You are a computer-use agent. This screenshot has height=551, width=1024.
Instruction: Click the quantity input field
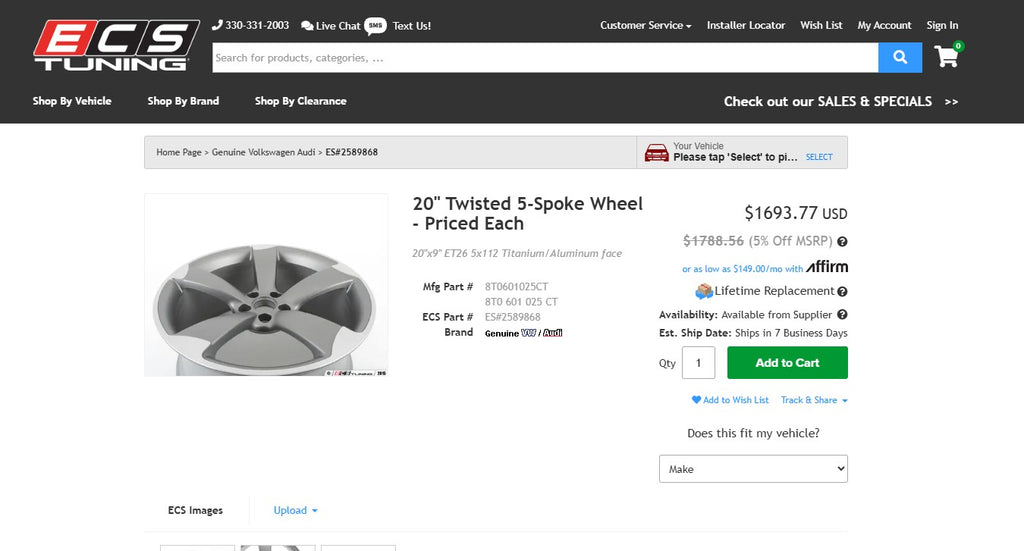pyautogui.click(x=698, y=363)
